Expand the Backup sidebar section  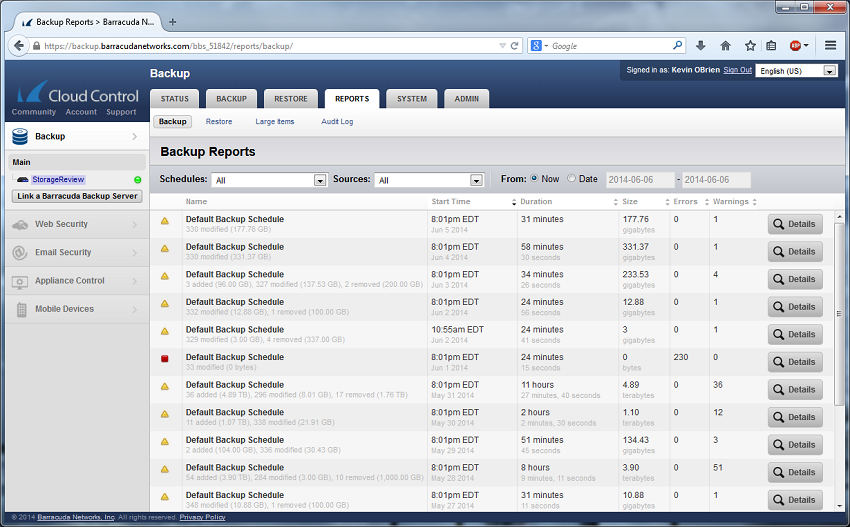pos(134,137)
